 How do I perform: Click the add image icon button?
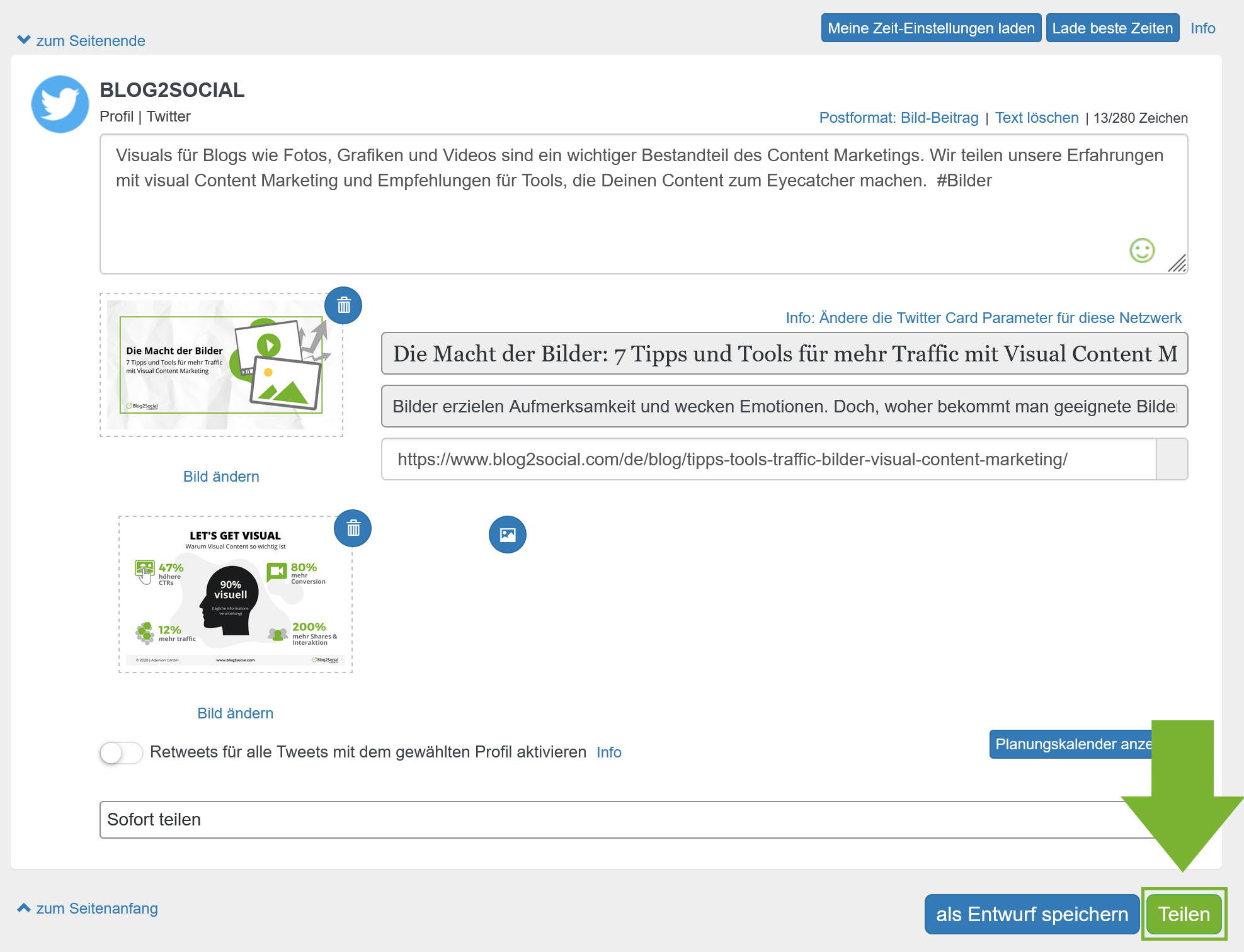coord(508,535)
